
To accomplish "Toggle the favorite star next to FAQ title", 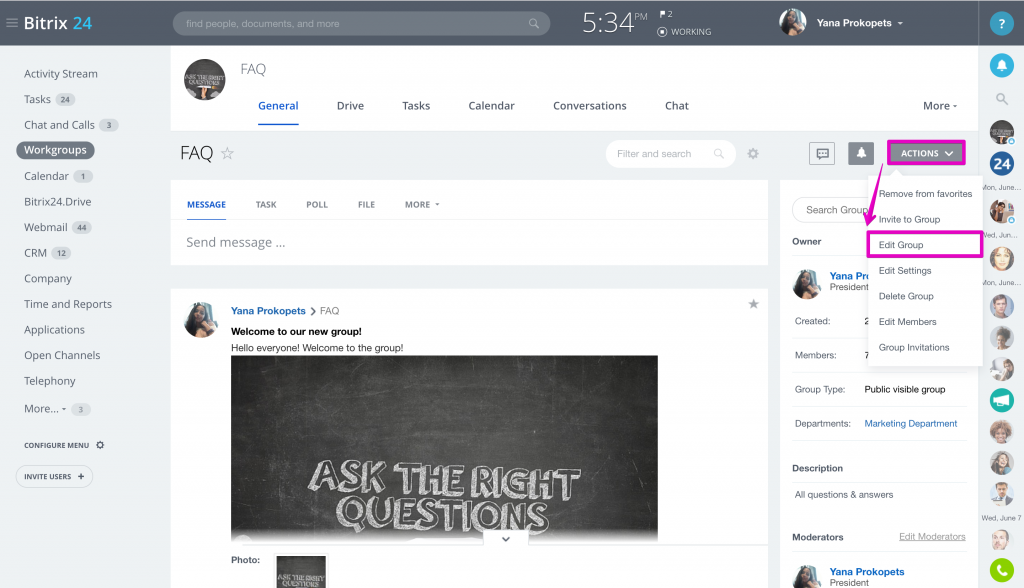I will (227, 154).
